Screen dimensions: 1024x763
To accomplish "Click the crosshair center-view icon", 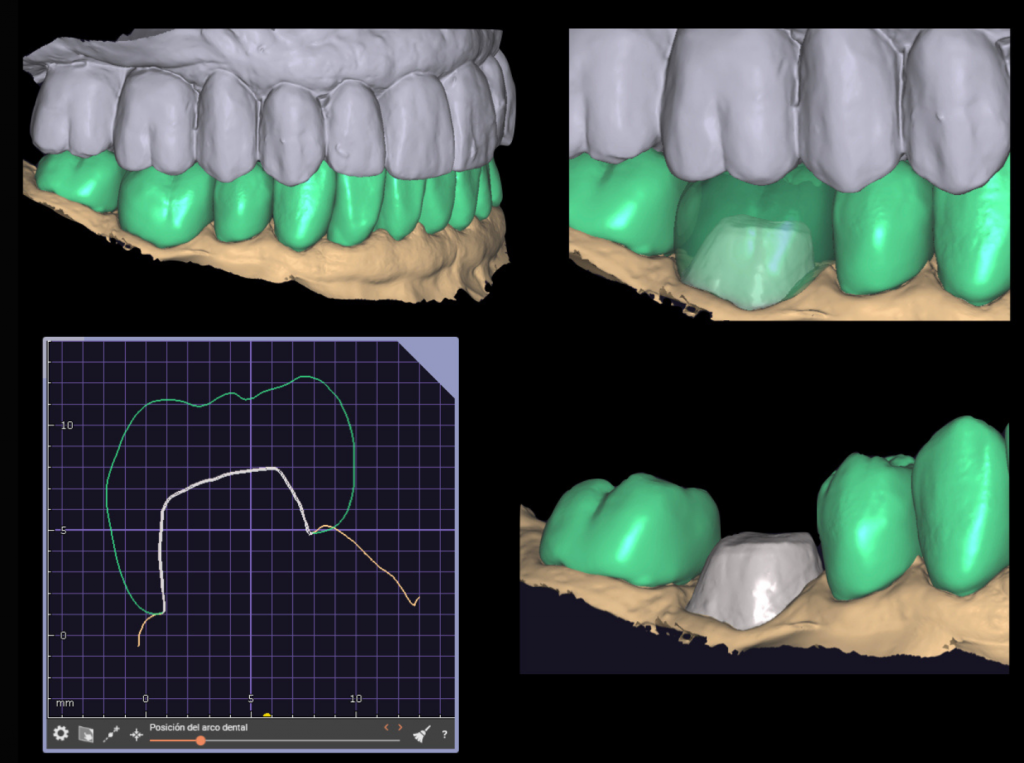I will [137, 734].
